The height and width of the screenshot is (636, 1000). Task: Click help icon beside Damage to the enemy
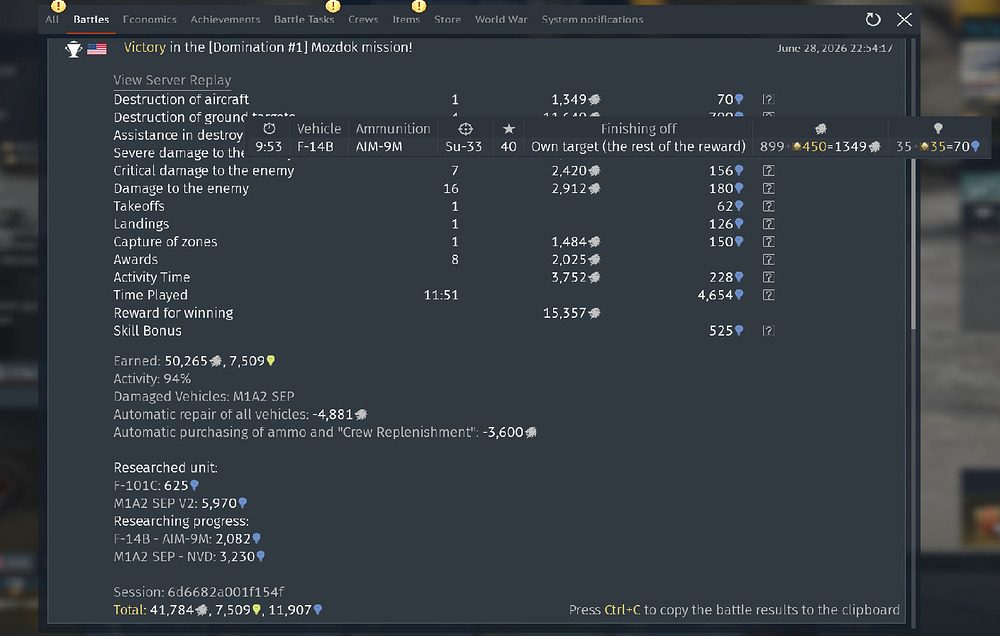(x=768, y=189)
